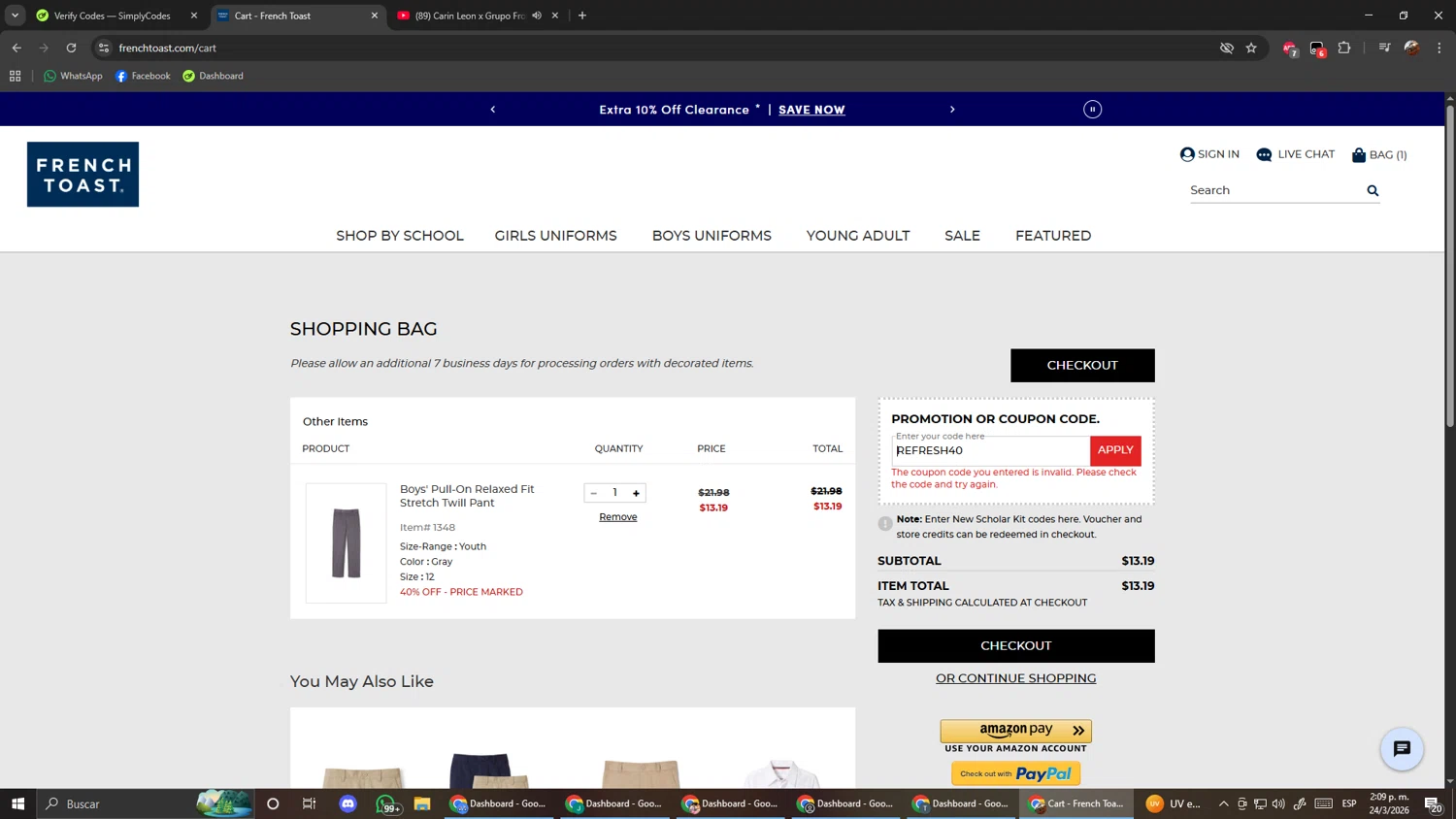
Task: Open a new browser tab
Action: pos(582,16)
